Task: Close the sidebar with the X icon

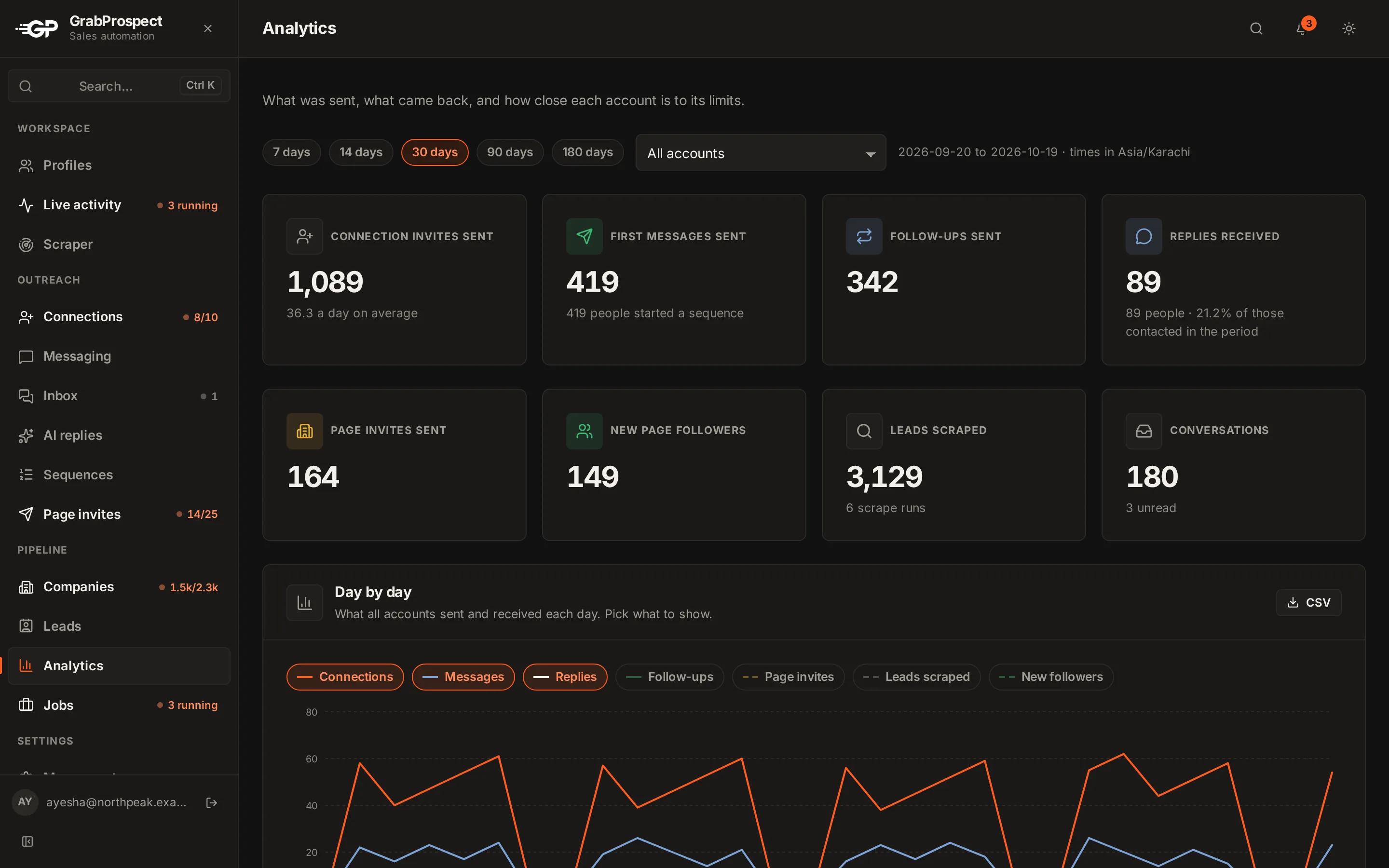Action: 208,28
